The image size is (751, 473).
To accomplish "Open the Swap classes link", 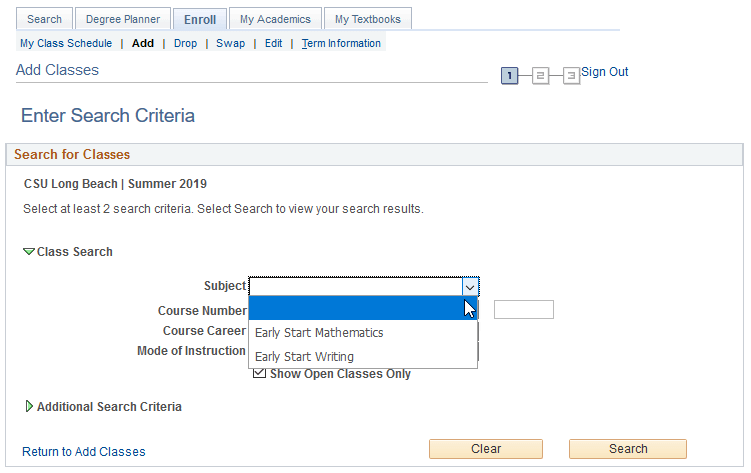I will coord(230,43).
